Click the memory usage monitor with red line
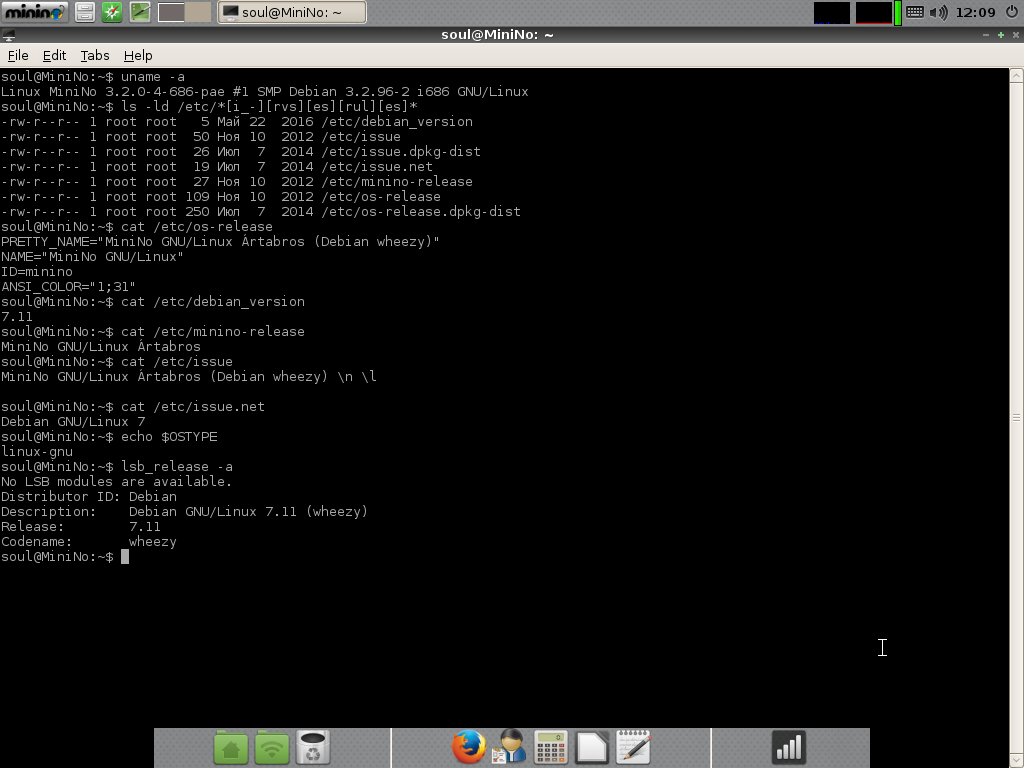 click(874, 12)
